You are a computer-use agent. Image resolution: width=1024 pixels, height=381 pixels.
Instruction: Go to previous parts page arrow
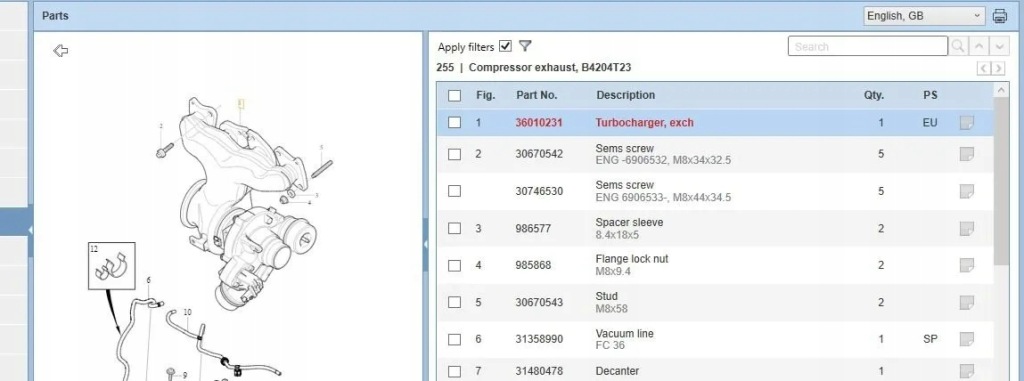click(x=985, y=68)
